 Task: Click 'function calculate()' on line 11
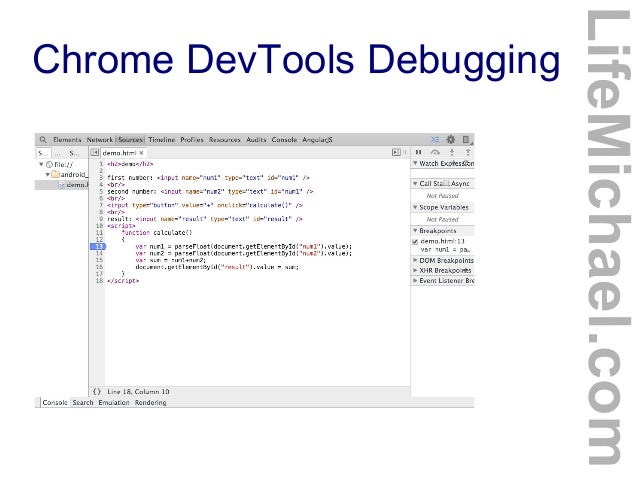(157, 233)
